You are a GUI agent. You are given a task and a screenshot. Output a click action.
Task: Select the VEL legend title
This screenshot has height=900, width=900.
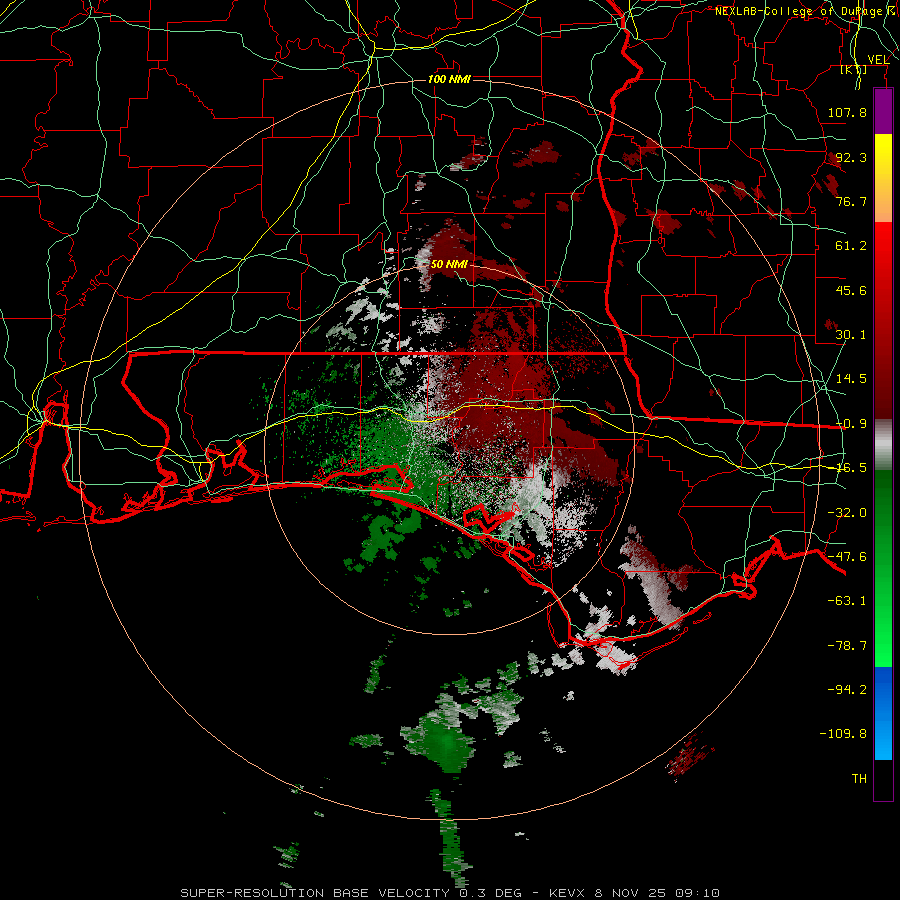(878, 60)
